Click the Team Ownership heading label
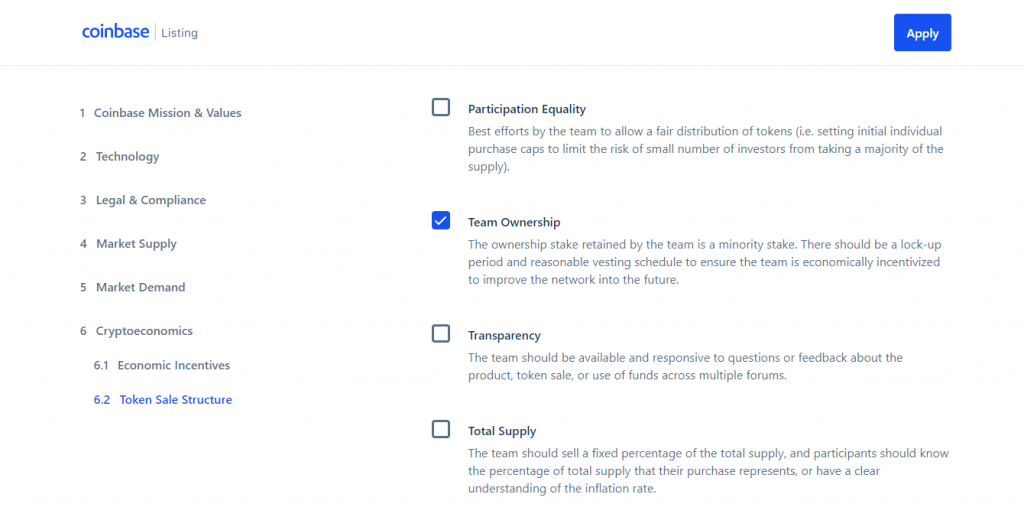 pos(514,223)
